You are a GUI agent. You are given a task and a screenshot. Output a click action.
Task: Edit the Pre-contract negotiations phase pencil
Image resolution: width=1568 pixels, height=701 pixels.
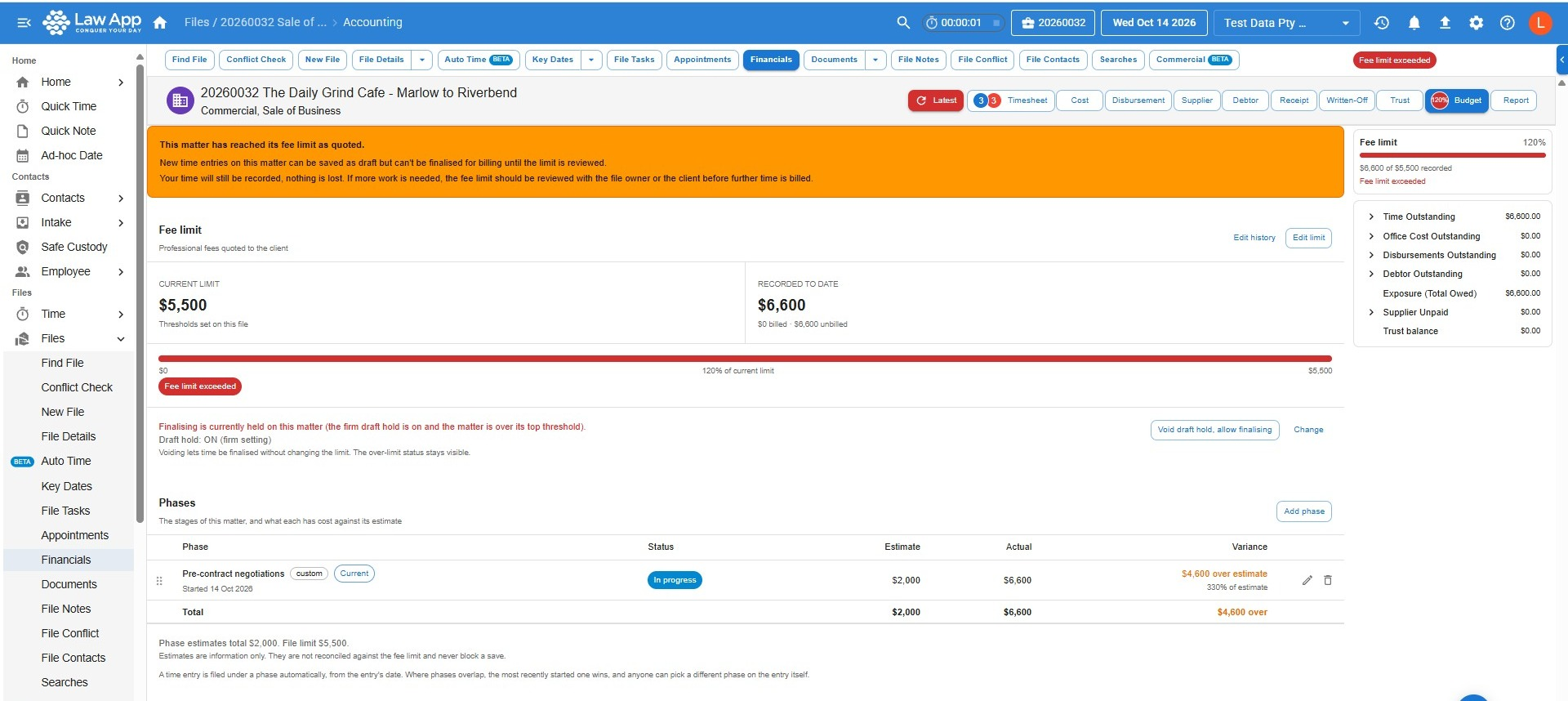tap(1307, 580)
